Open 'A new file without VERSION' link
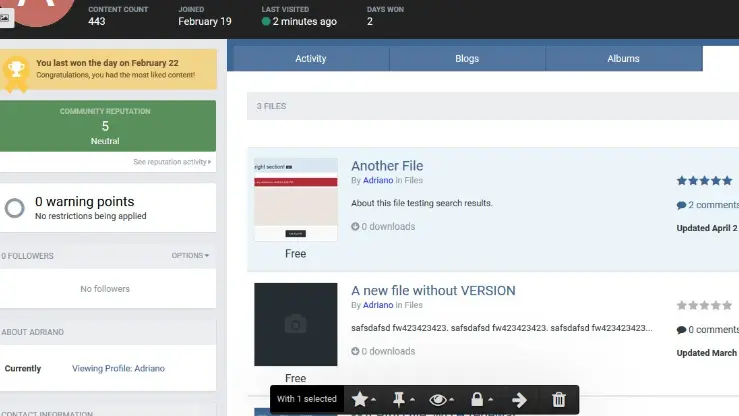This screenshot has width=739, height=416. [x=433, y=291]
